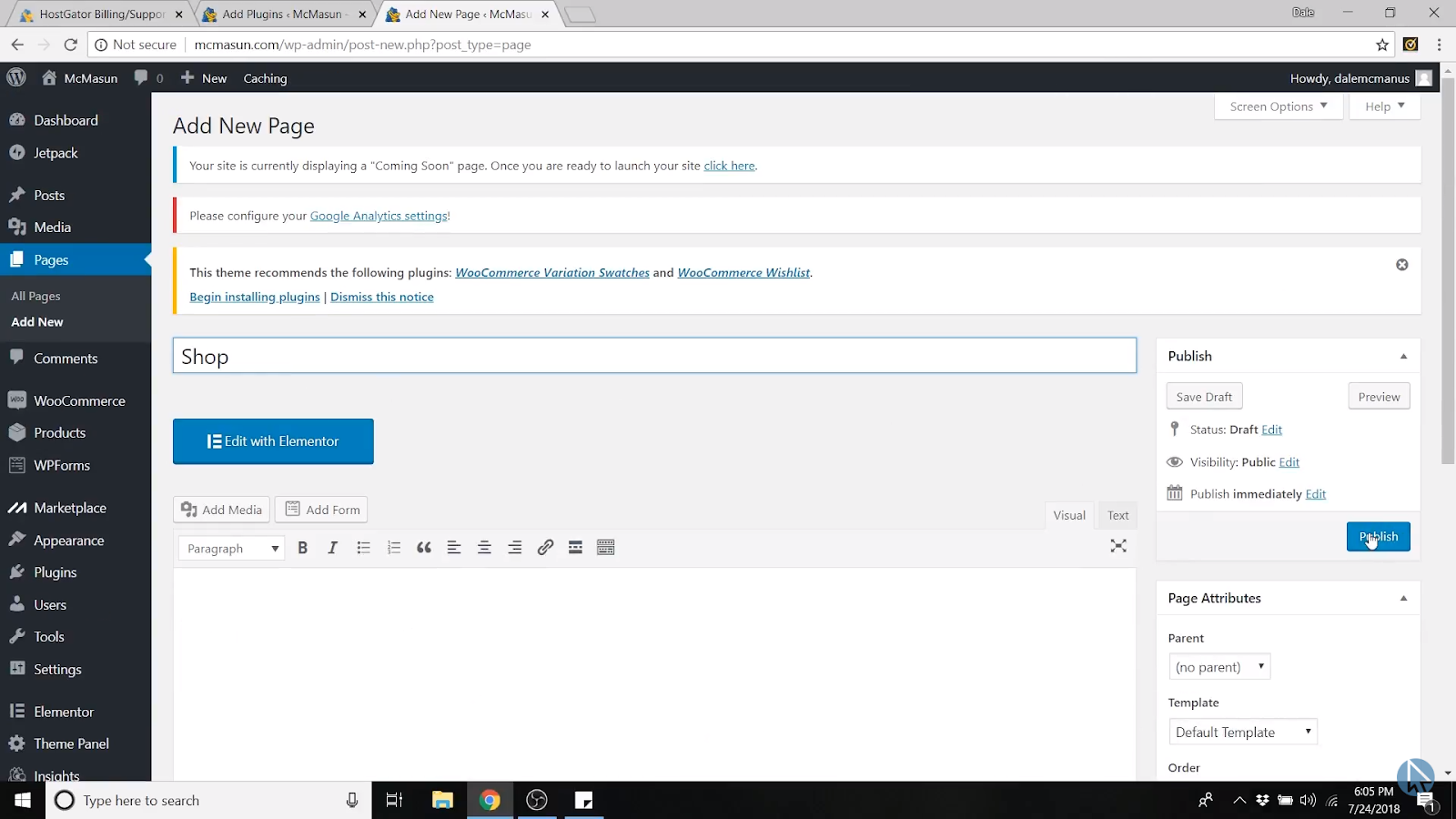The height and width of the screenshot is (819, 1456).
Task: Open the WordPress logo menu
Action: pyautogui.click(x=16, y=77)
